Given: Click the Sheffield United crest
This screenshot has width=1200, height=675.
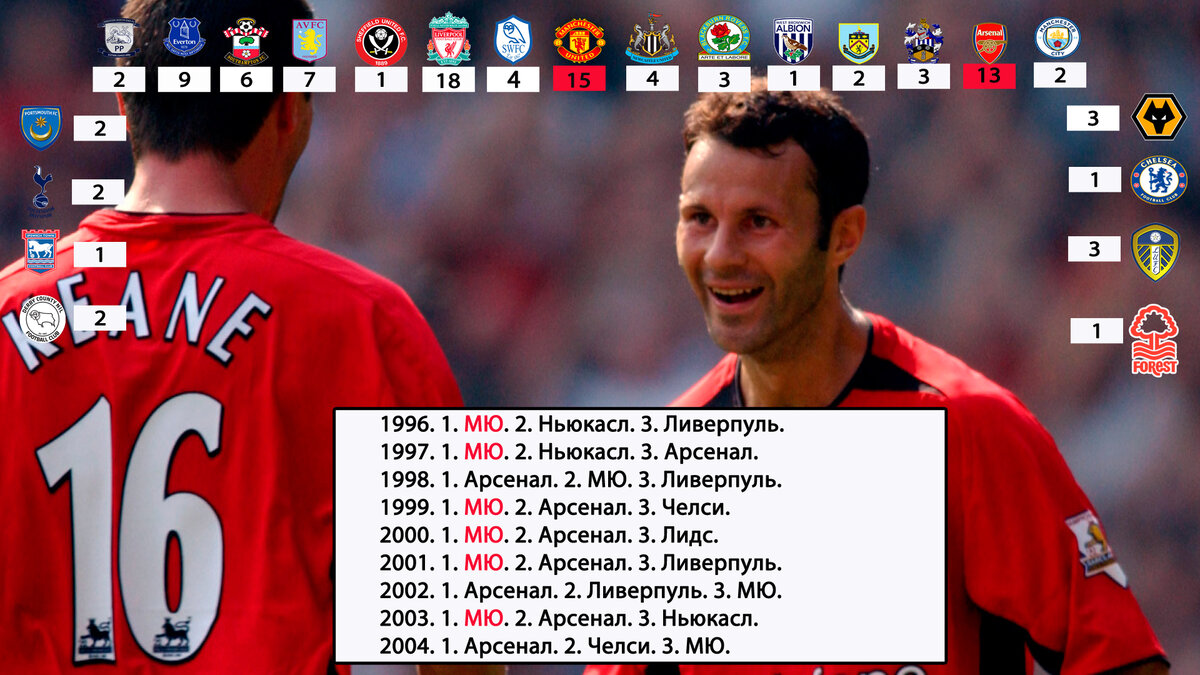Looking at the screenshot, I should click(381, 42).
